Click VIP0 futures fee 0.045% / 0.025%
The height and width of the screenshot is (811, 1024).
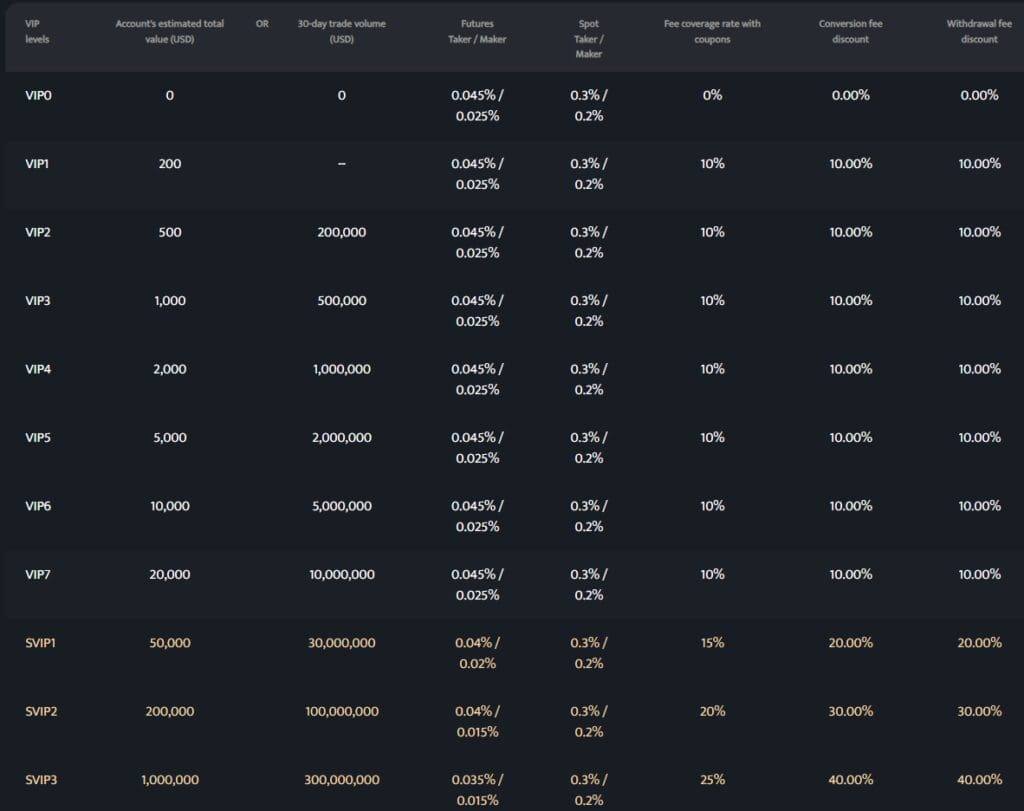click(477, 106)
